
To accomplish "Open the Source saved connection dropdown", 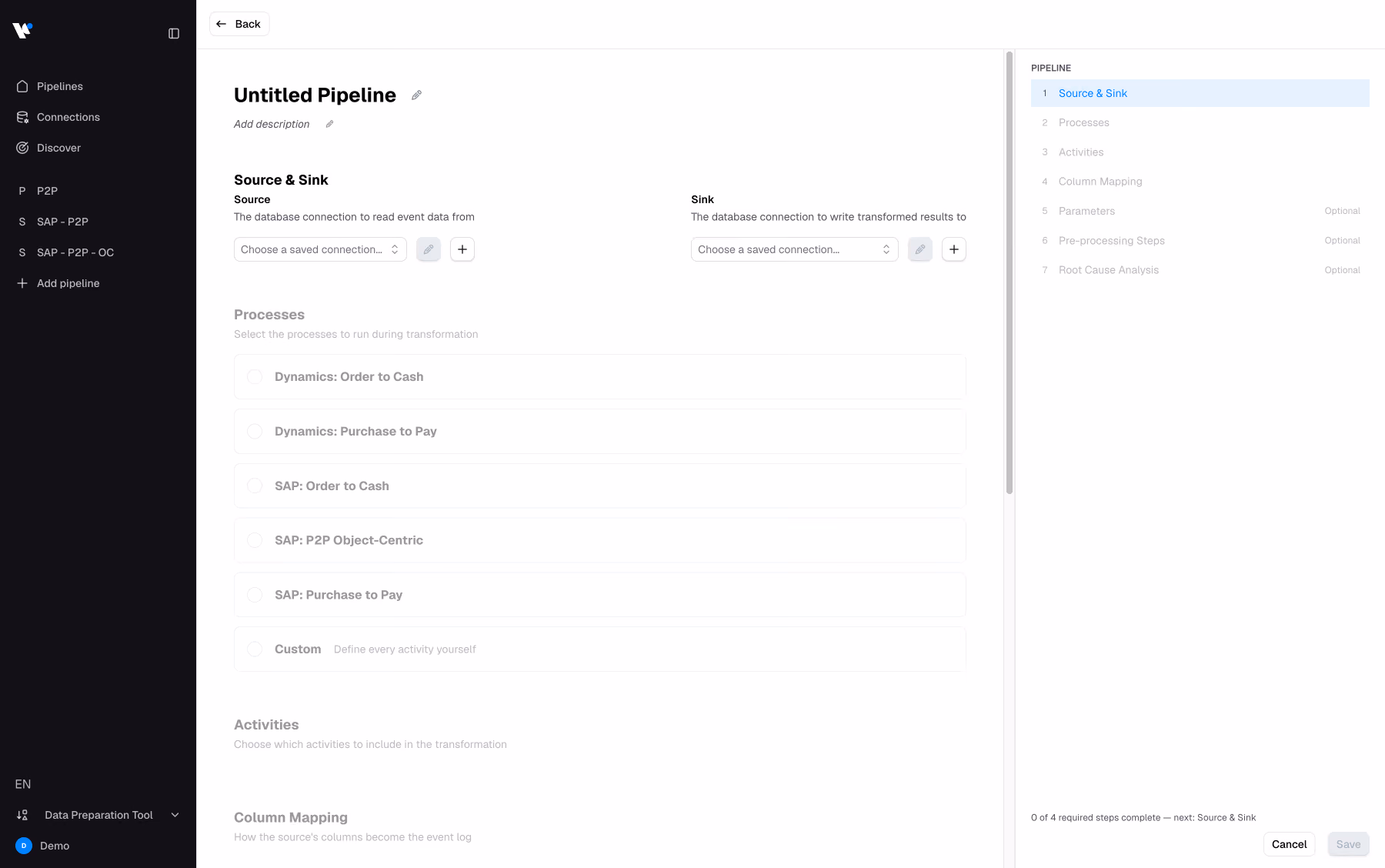I will click(x=320, y=249).
